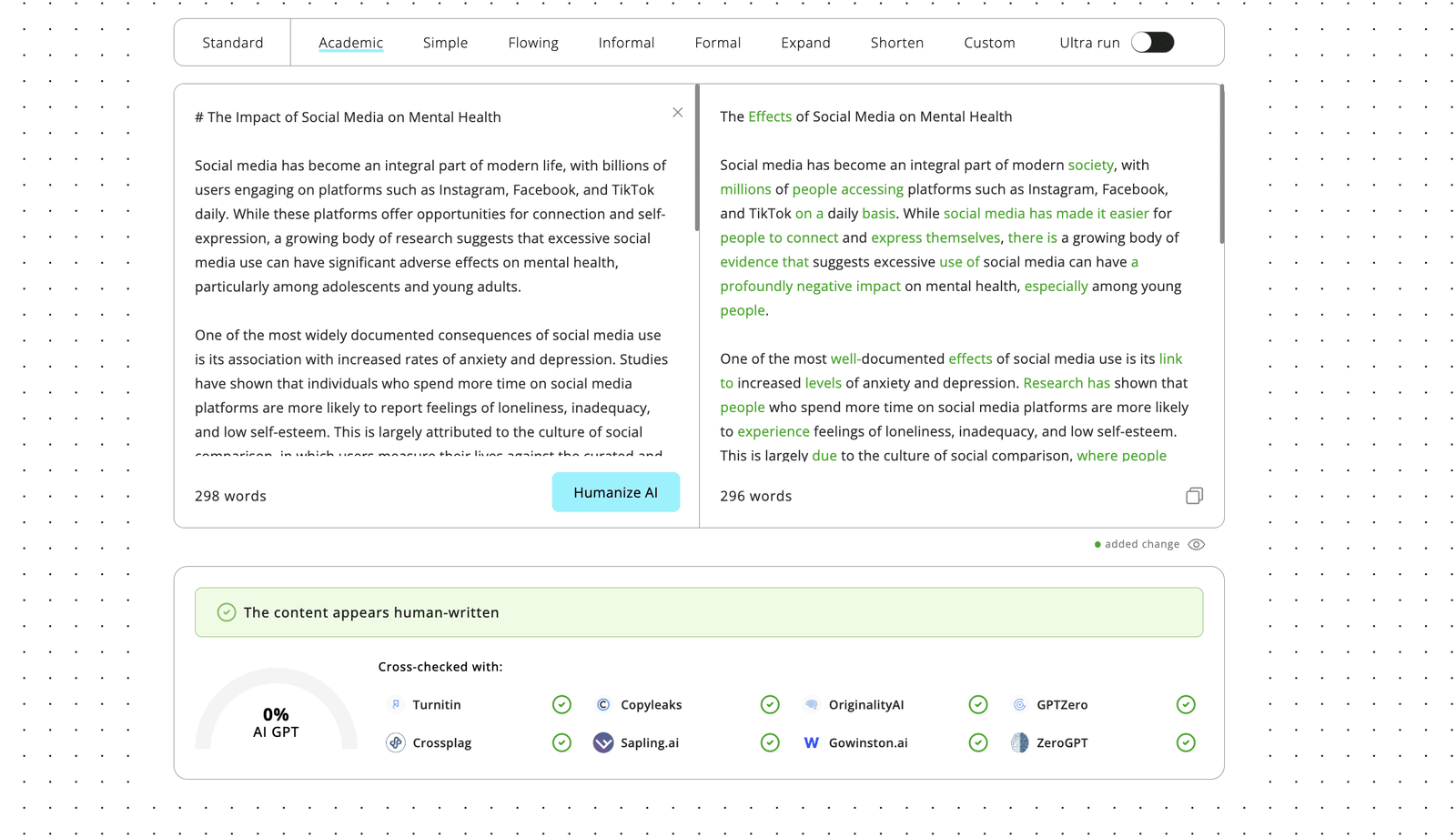Click the ZeroGPT detector logo
This screenshot has height=837, width=1456.
[x=1019, y=743]
